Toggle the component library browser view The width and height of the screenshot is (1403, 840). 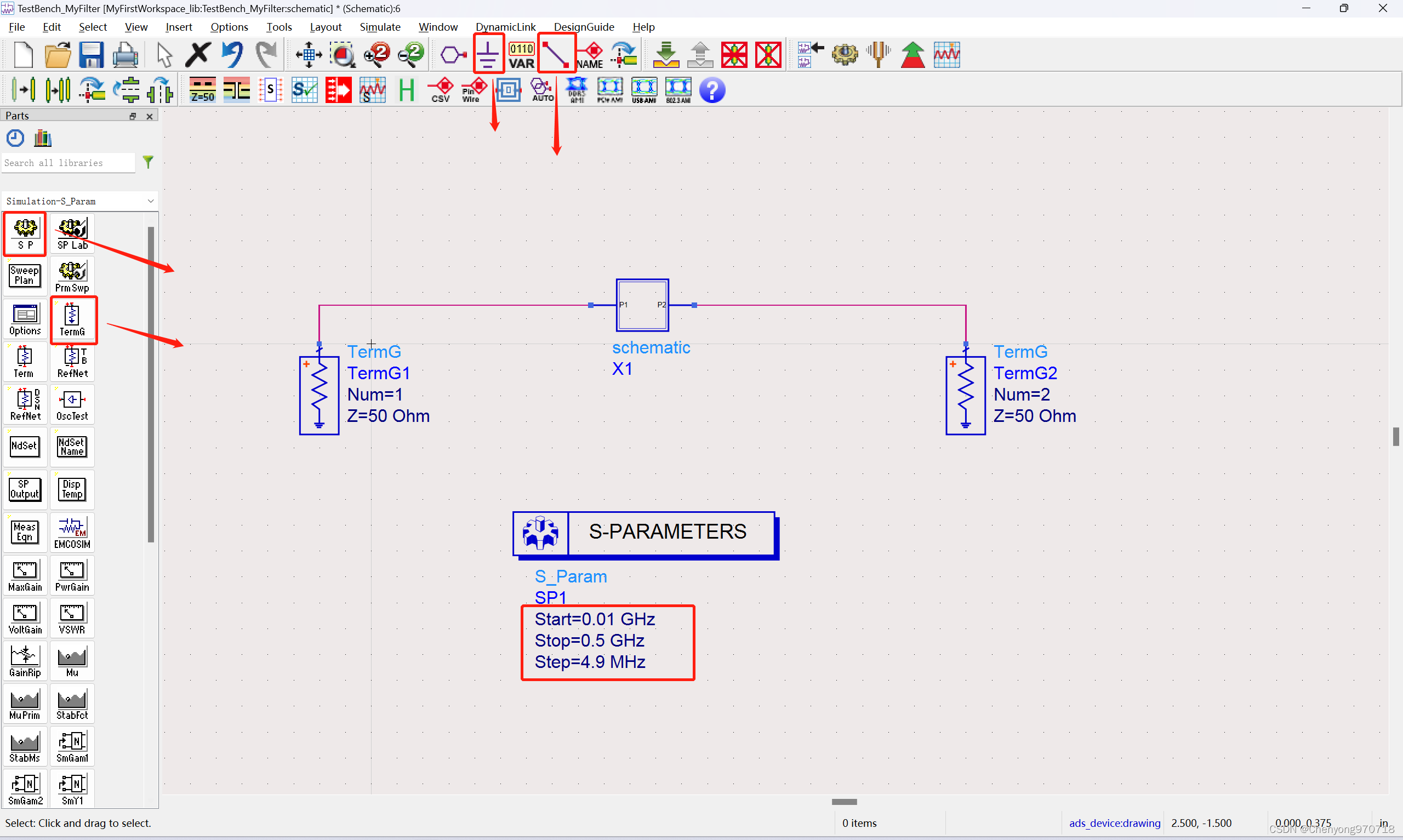(x=42, y=138)
